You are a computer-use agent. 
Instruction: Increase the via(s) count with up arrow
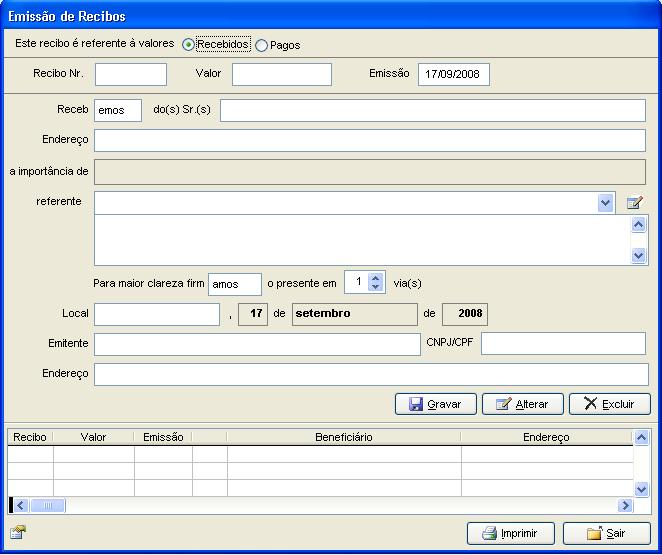click(x=375, y=278)
